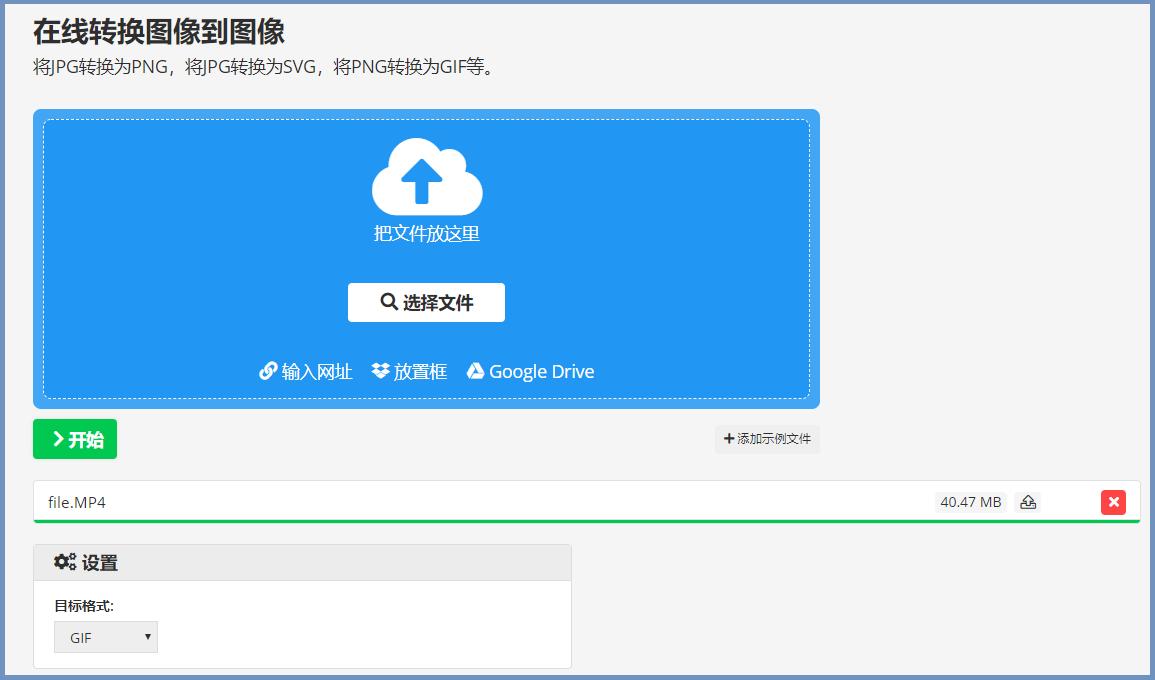
Task: Remove file.MP4 with the red X
Action: 1114,502
